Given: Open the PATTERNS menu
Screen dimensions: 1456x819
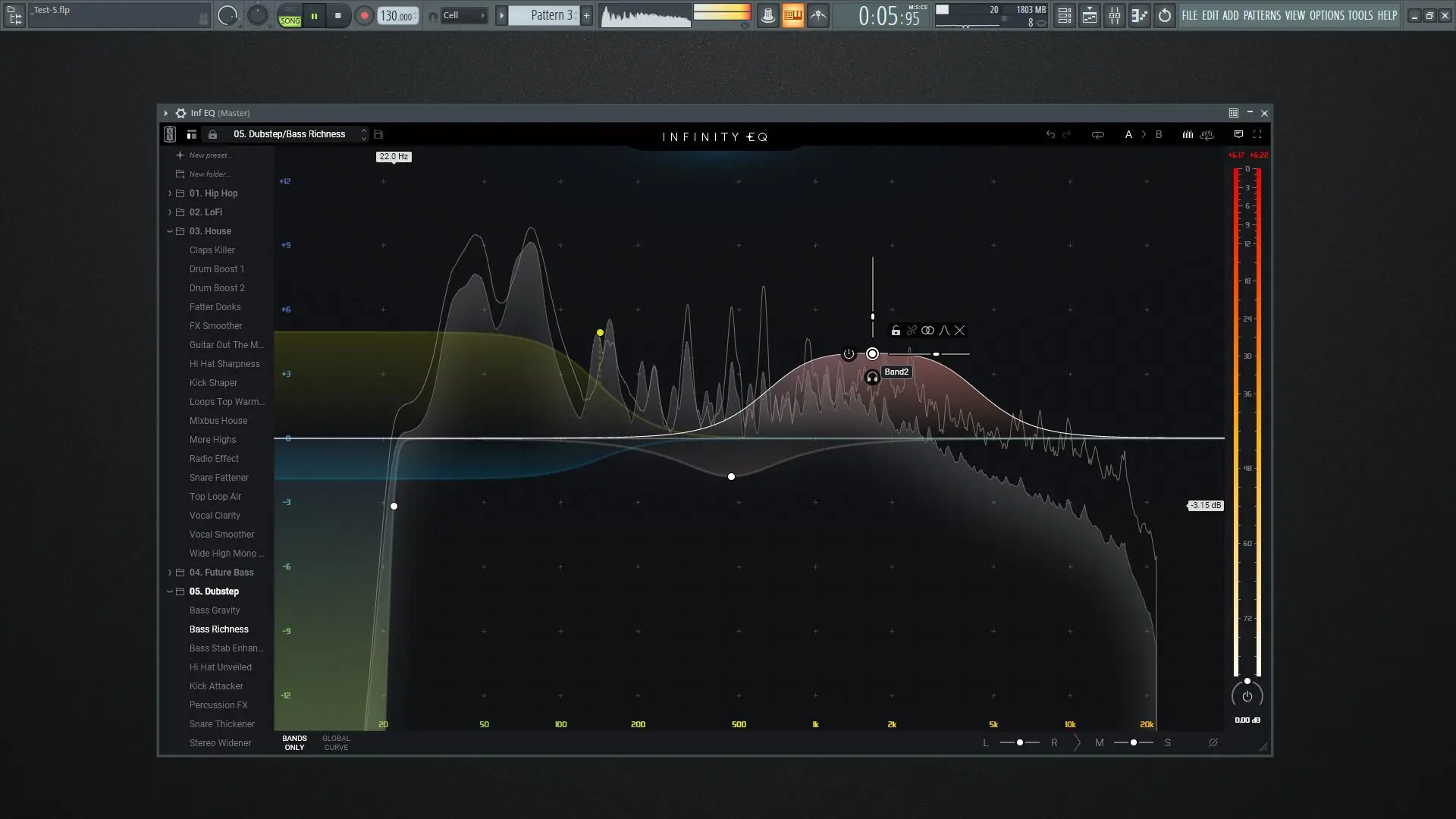Looking at the screenshot, I should [x=1262, y=15].
